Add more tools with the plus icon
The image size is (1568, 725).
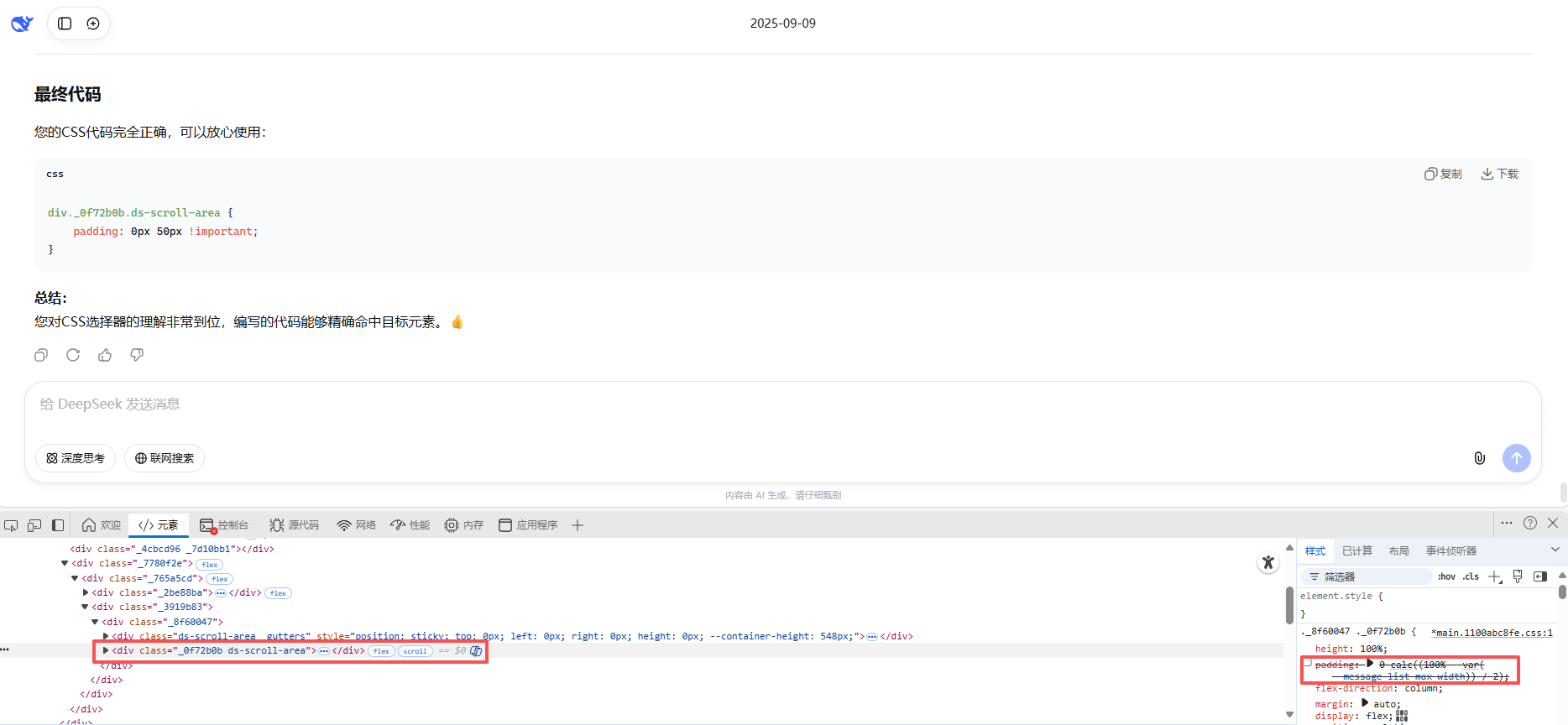[x=578, y=525]
